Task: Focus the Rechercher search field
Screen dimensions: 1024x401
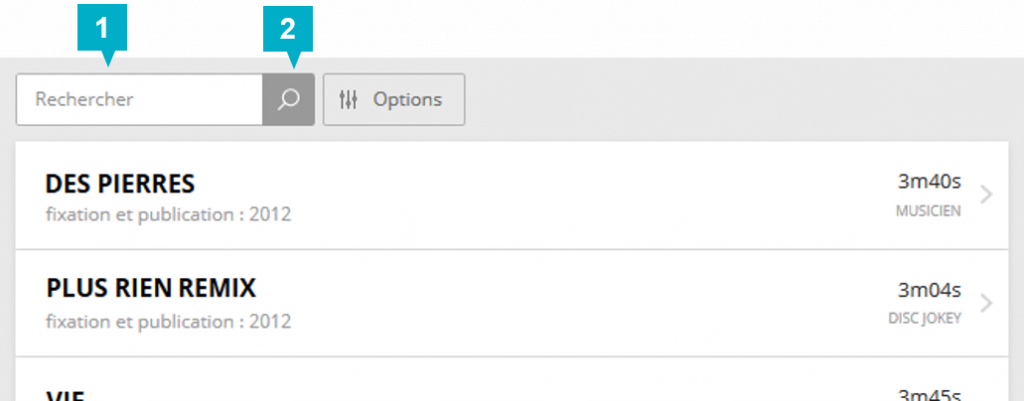Action: pyautogui.click(x=139, y=99)
